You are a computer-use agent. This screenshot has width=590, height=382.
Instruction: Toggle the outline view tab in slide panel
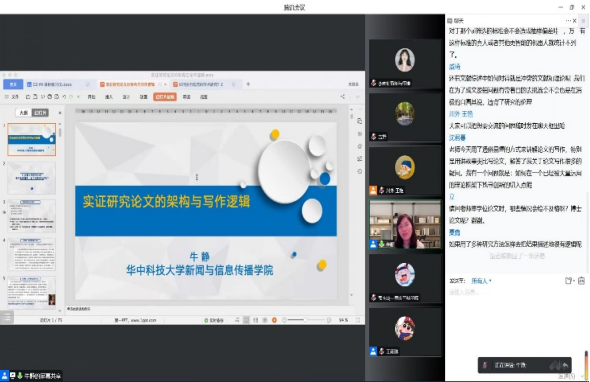24,113
